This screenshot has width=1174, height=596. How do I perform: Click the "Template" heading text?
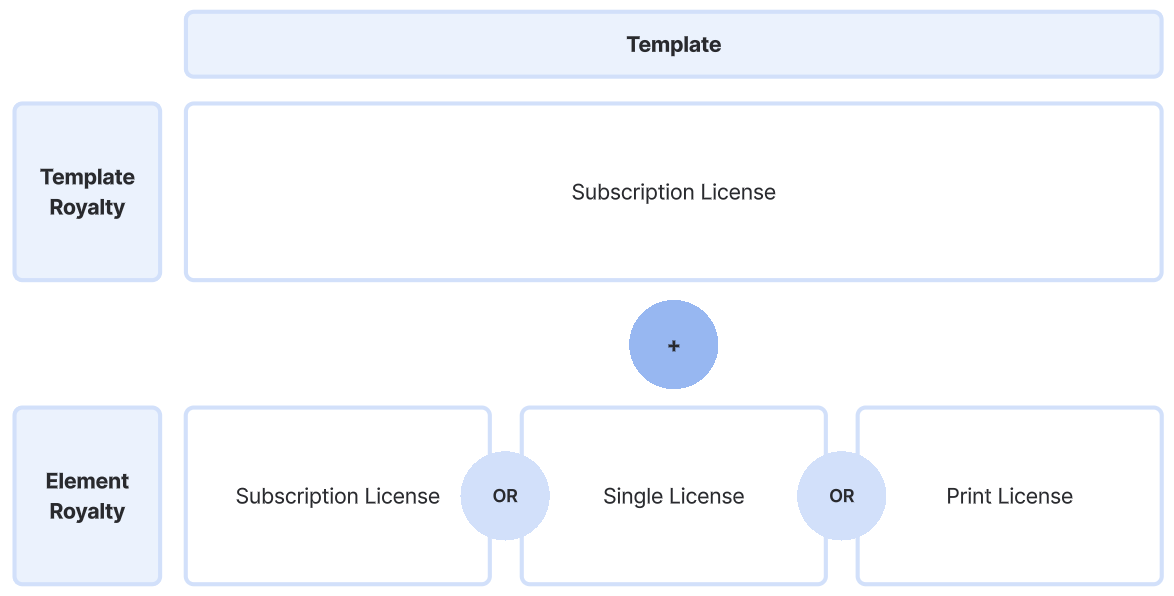click(673, 45)
